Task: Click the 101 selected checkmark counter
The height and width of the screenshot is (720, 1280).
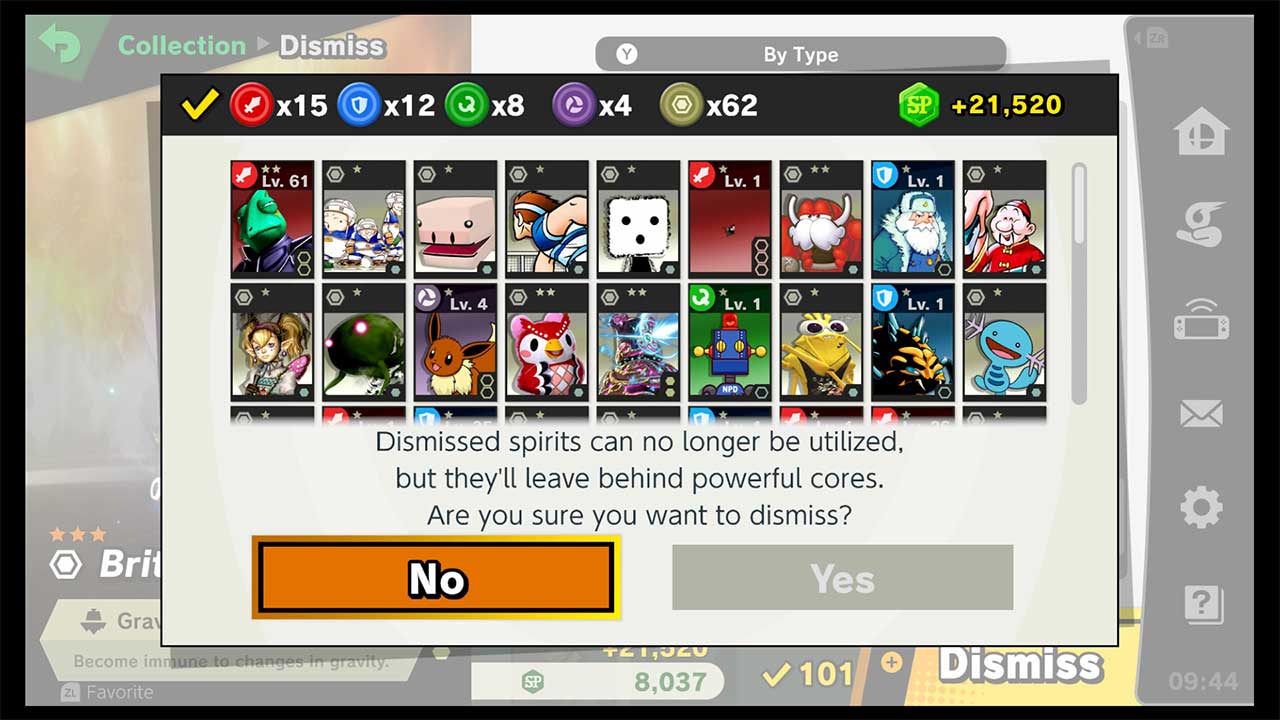Action: pos(806,676)
